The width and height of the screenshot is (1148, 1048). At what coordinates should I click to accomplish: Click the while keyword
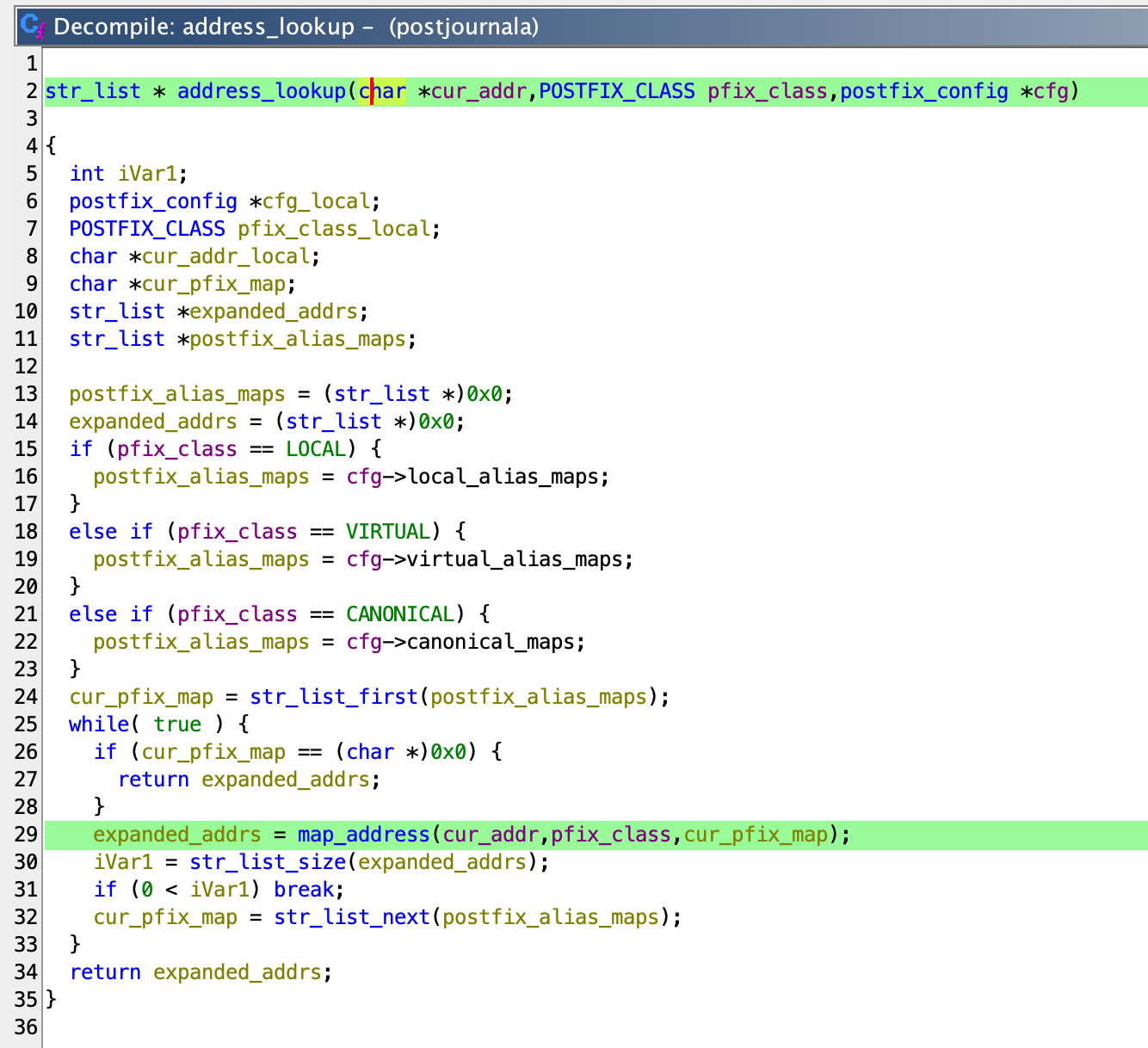point(99,724)
